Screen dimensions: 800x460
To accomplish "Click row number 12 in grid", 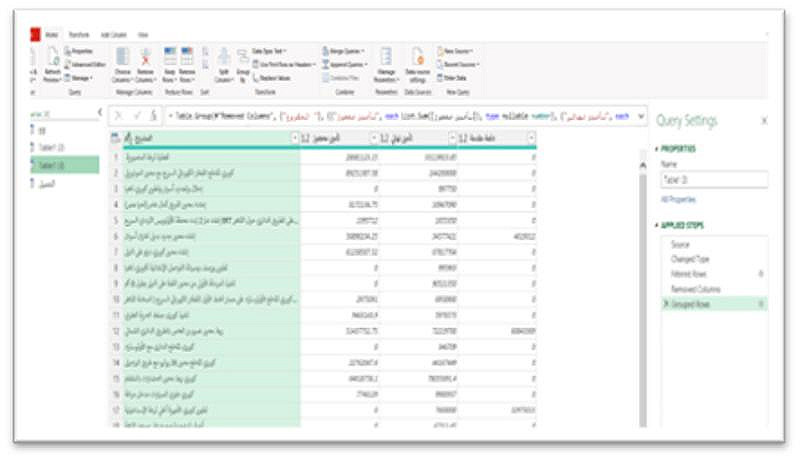I will point(116,331).
